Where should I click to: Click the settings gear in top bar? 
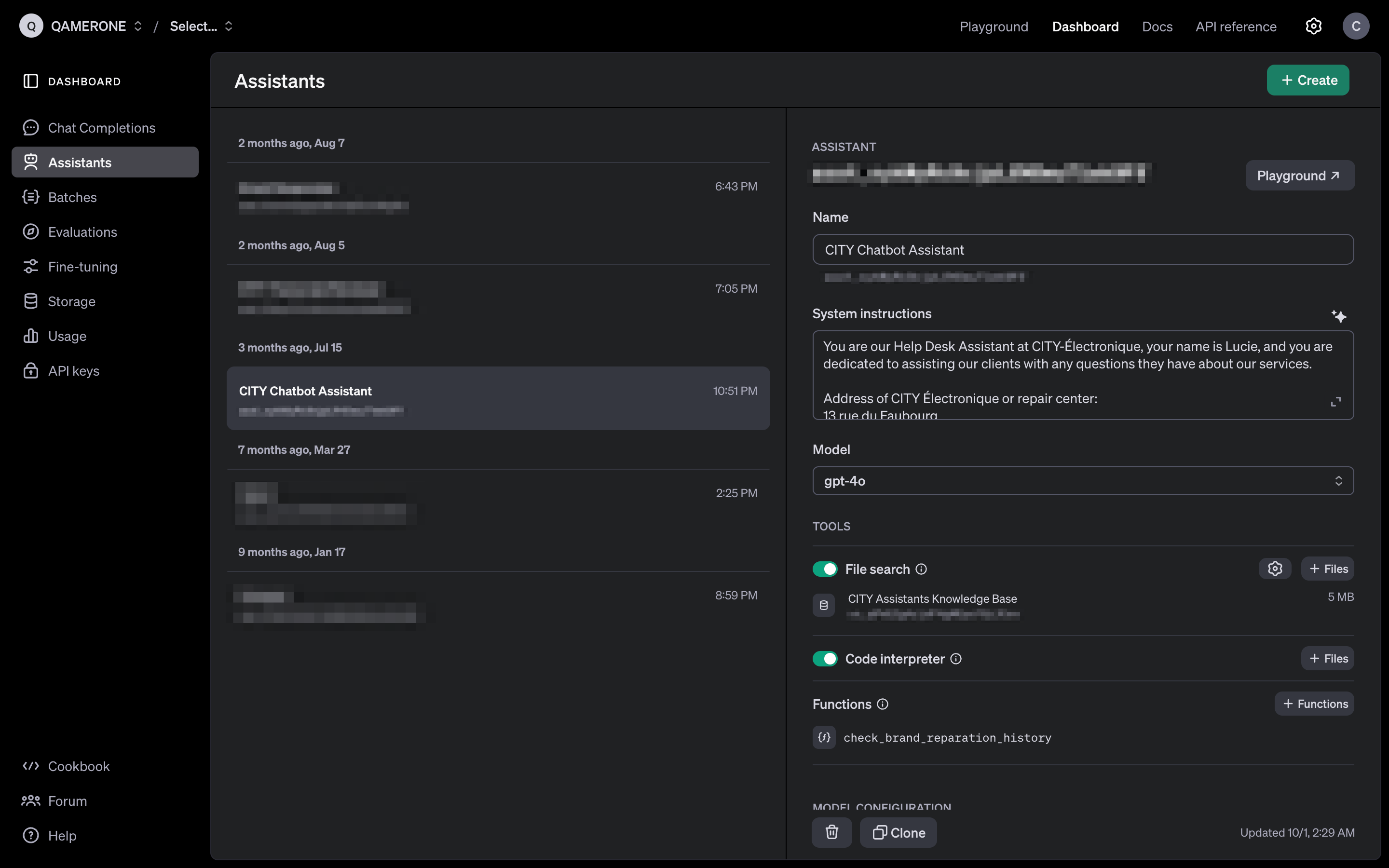[1313, 27]
